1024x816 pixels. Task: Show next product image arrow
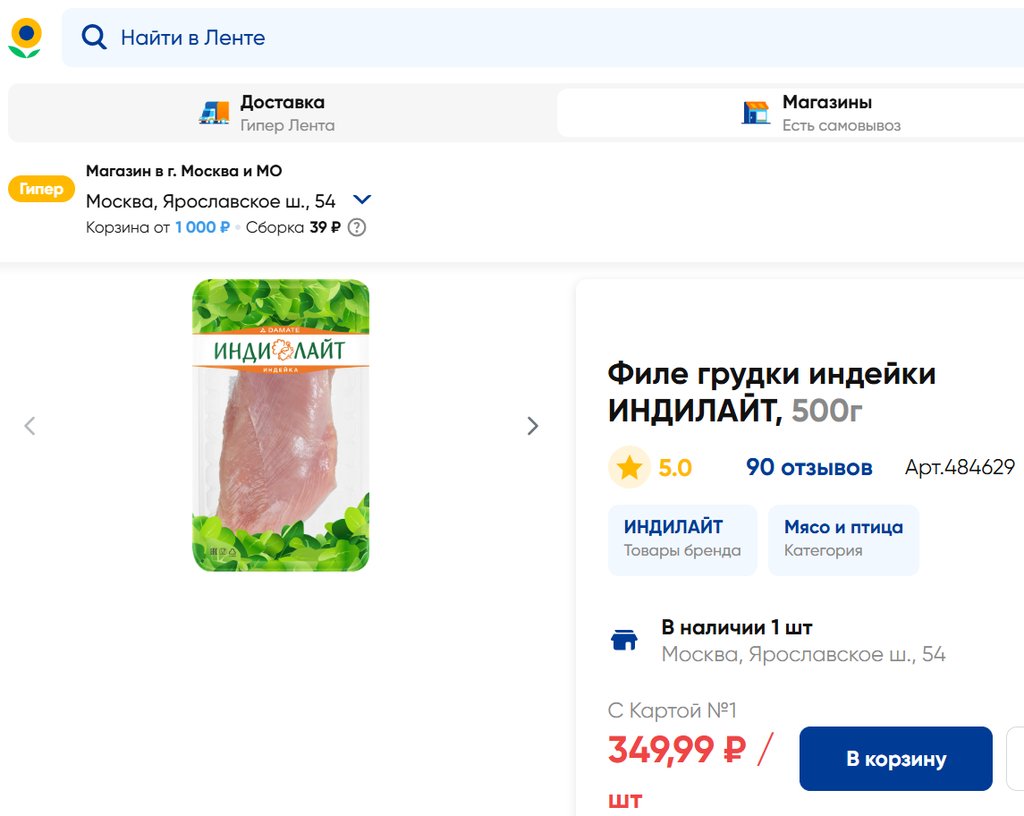(x=532, y=426)
